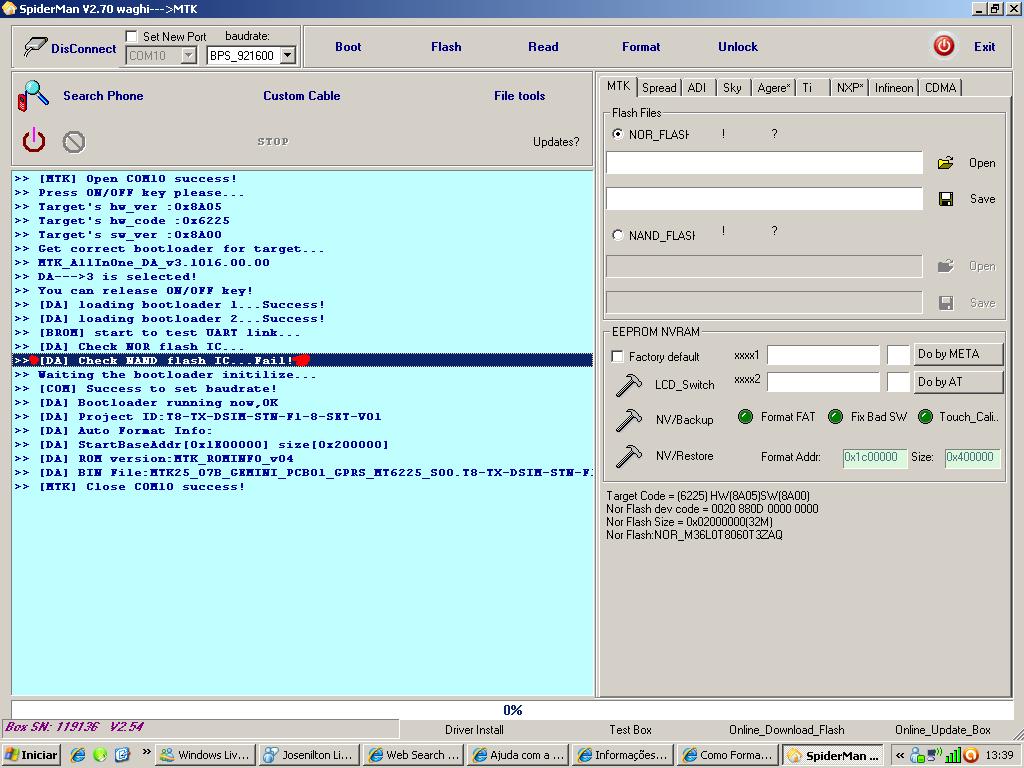Click the LCD_Switch hammer icon

[x=628, y=385]
